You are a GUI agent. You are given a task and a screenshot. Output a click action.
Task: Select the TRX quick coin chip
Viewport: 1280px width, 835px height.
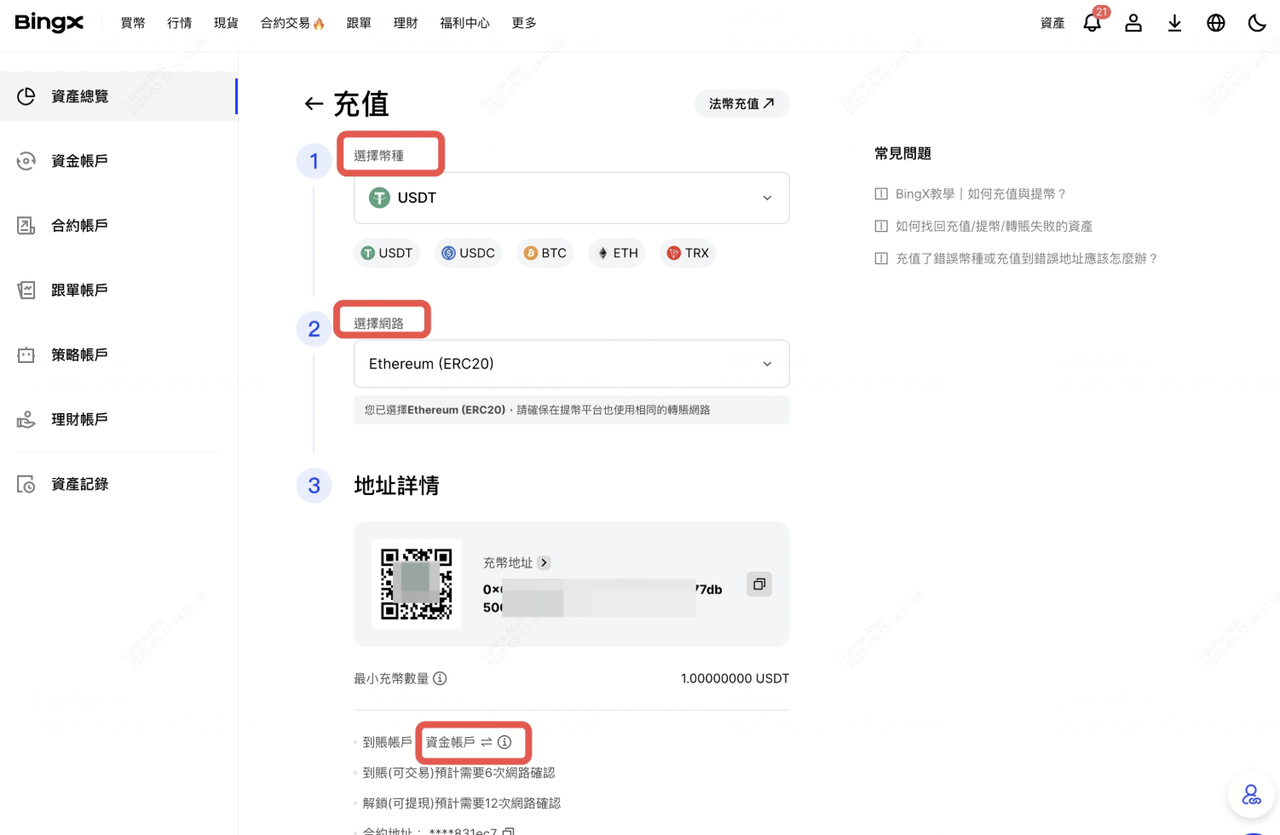(x=688, y=253)
